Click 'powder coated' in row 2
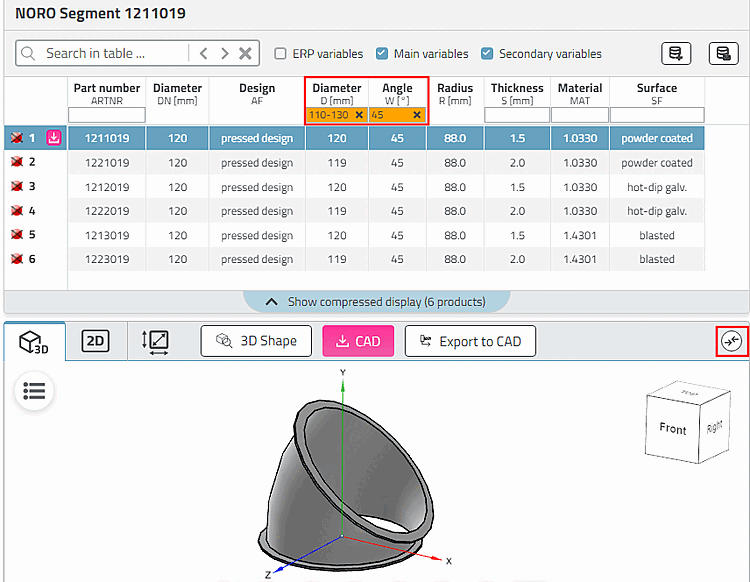The height and width of the screenshot is (582, 750). tap(657, 163)
